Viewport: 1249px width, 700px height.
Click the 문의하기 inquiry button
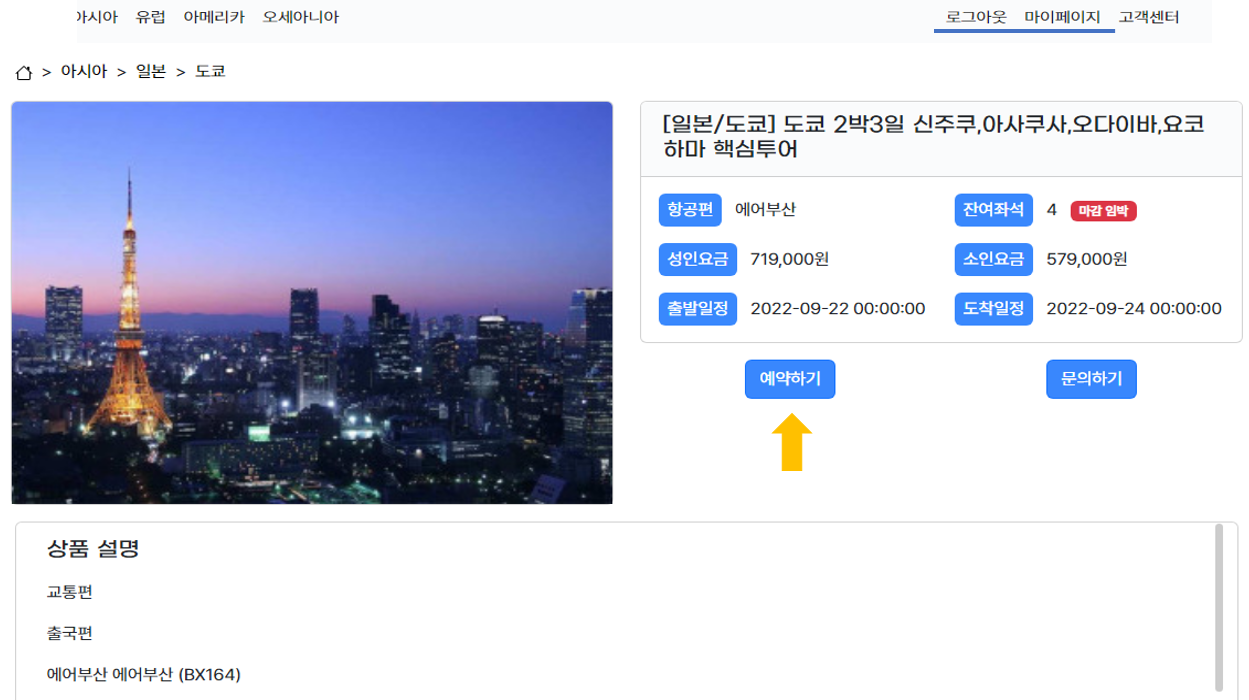coord(1091,378)
